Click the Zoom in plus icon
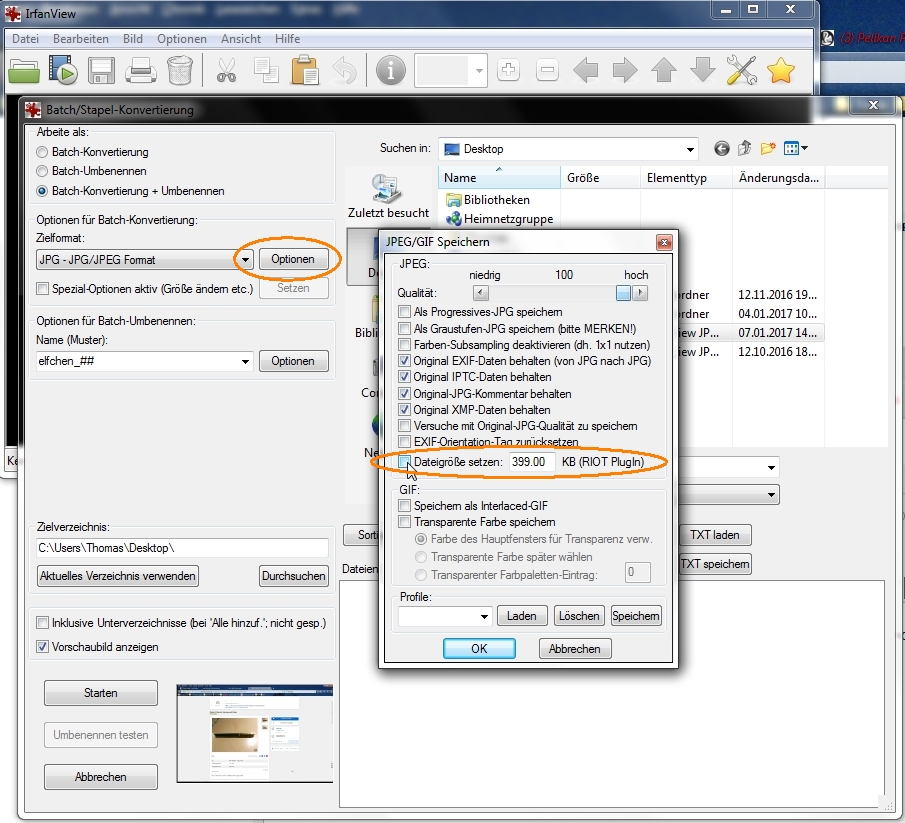Viewport: 905px width, 823px height. click(508, 70)
